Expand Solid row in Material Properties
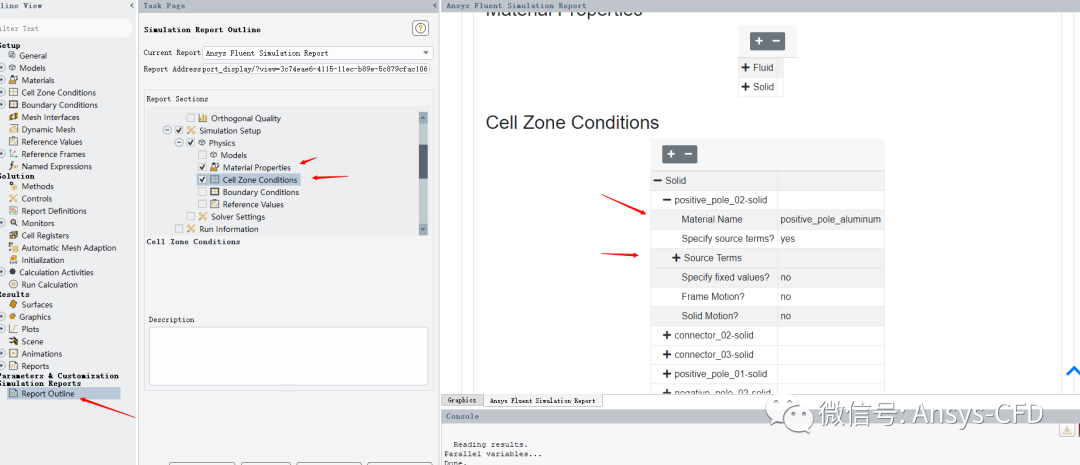The height and width of the screenshot is (465, 1080). click(745, 87)
